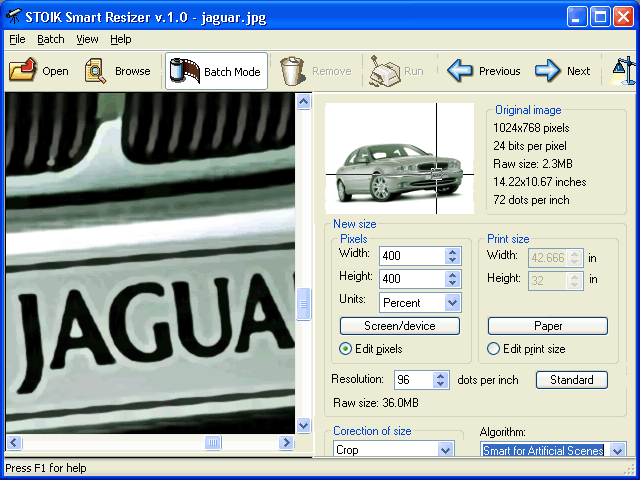Image resolution: width=640 pixels, height=480 pixels.
Task: Click the Standard resolution button
Action: [x=571, y=380]
